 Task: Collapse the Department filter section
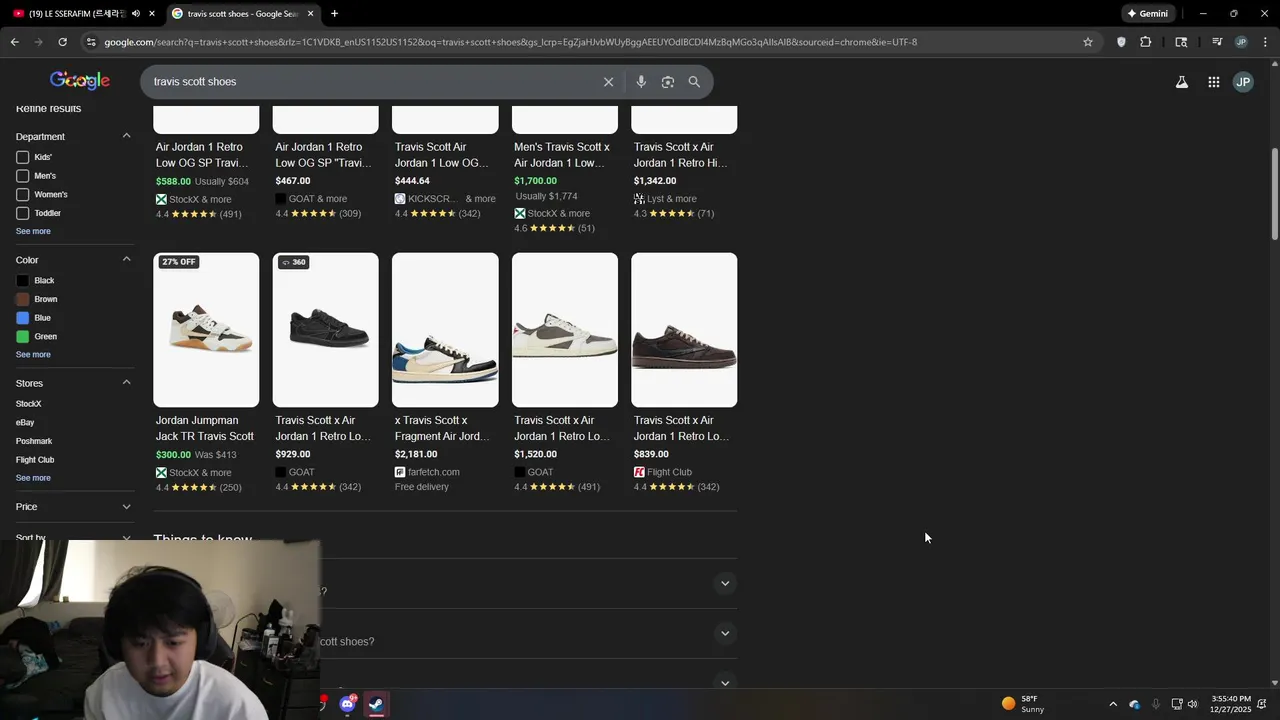[126, 136]
